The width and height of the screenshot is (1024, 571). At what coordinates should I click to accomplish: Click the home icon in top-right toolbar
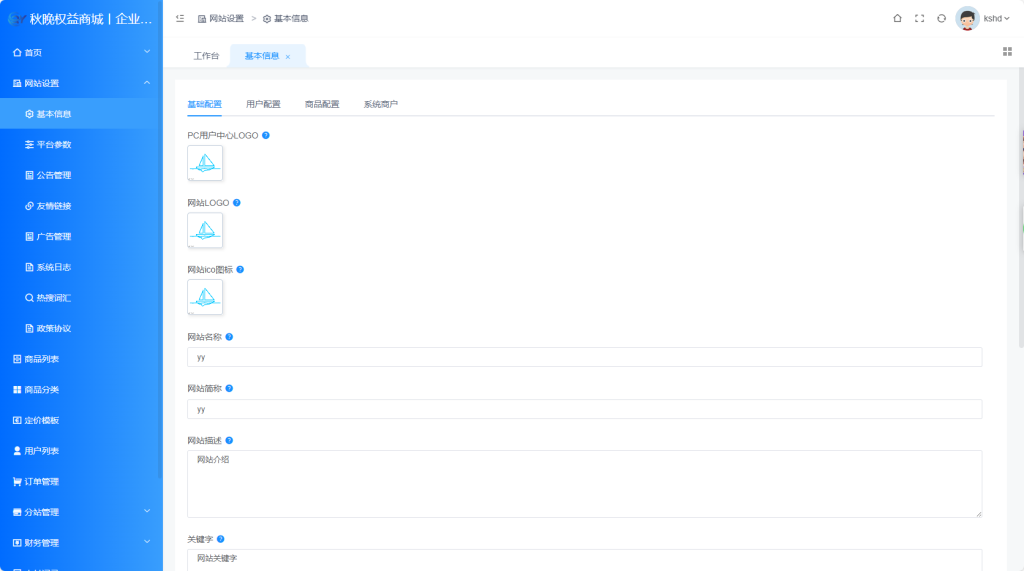(x=897, y=18)
